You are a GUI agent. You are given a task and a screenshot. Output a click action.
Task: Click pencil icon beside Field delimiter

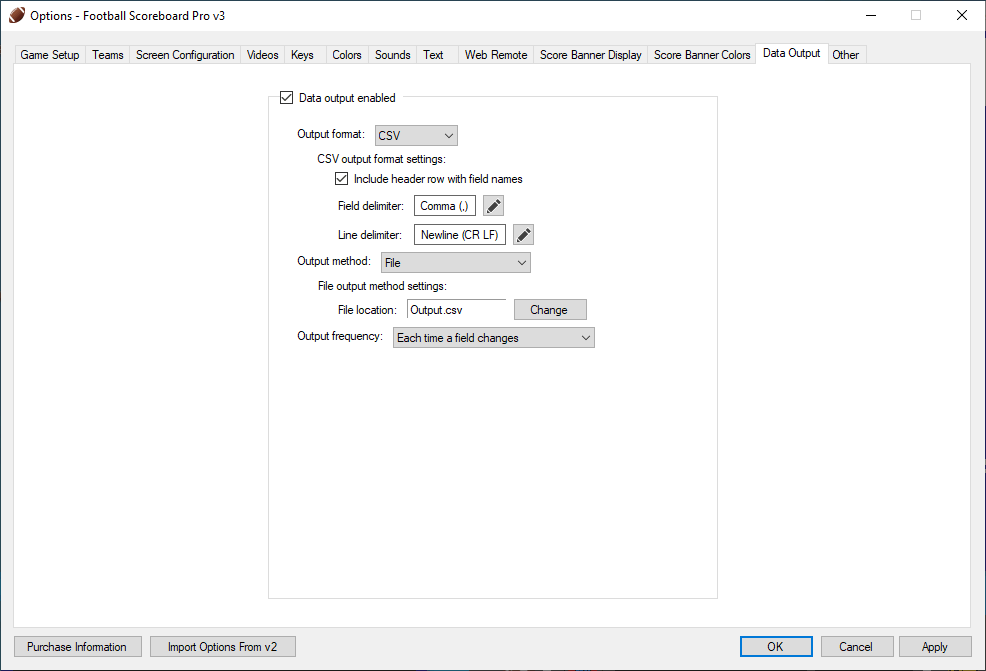(493, 206)
